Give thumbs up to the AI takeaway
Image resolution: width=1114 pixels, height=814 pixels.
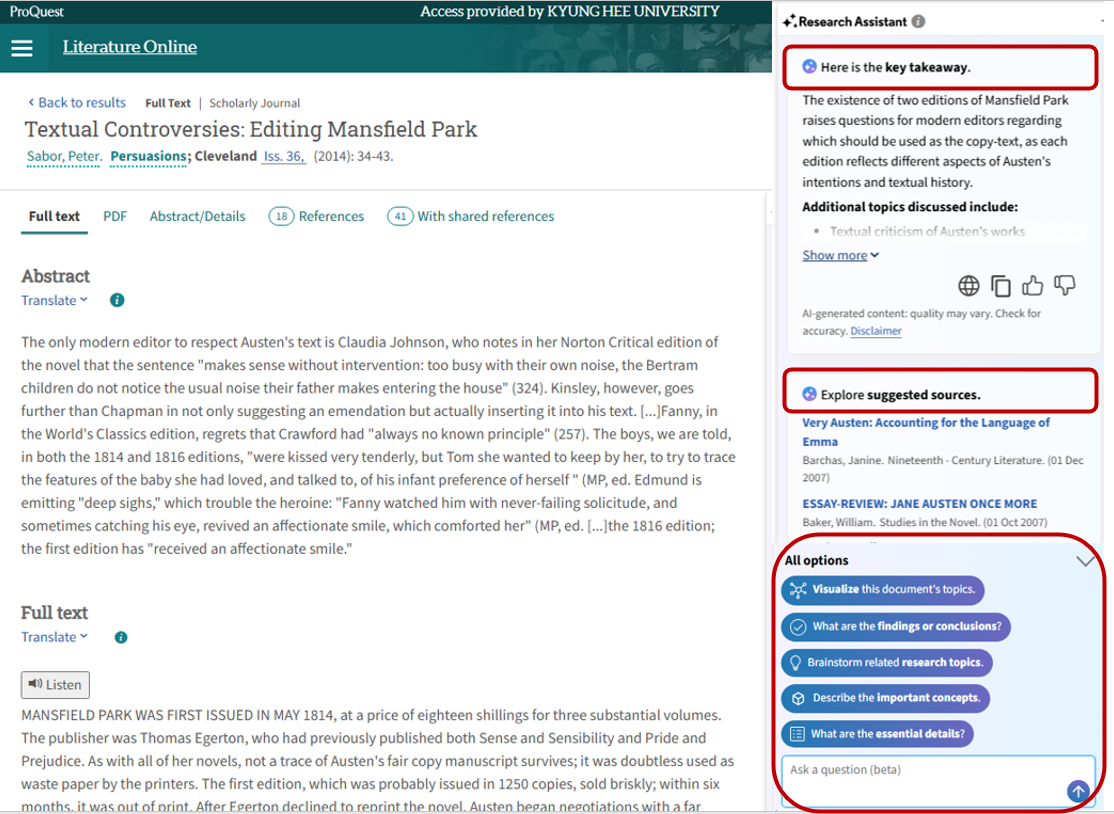(x=1033, y=287)
